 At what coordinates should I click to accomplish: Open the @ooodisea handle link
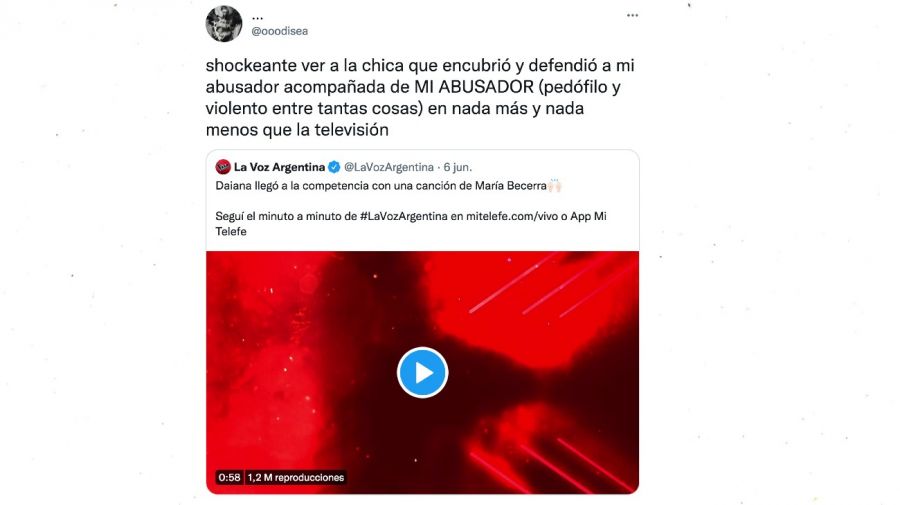pos(280,31)
